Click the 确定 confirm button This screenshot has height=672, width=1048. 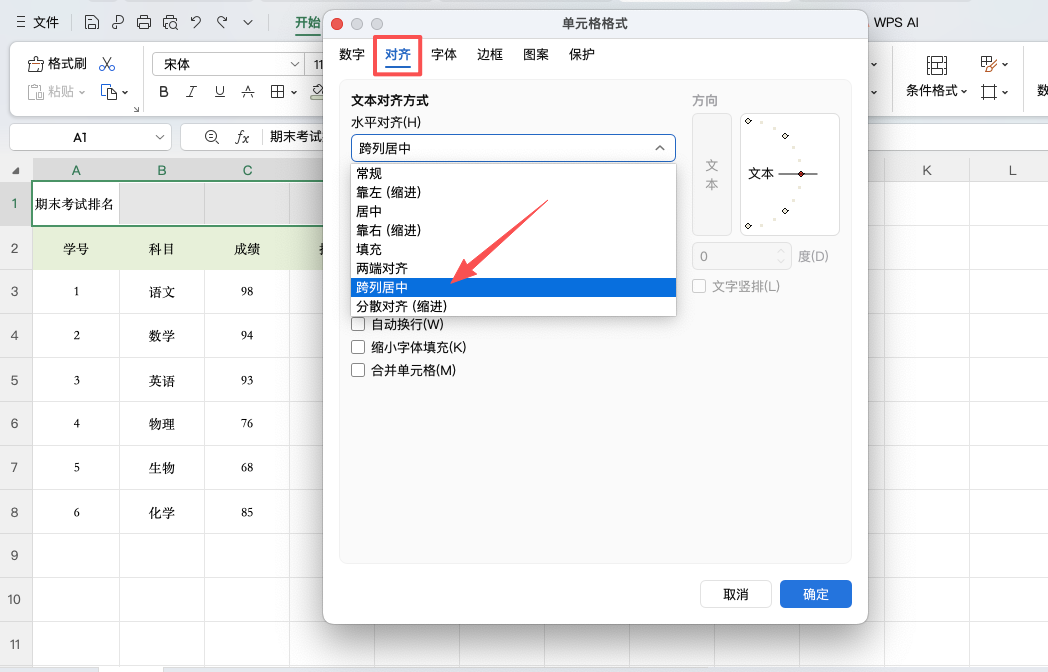(x=815, y=593)
